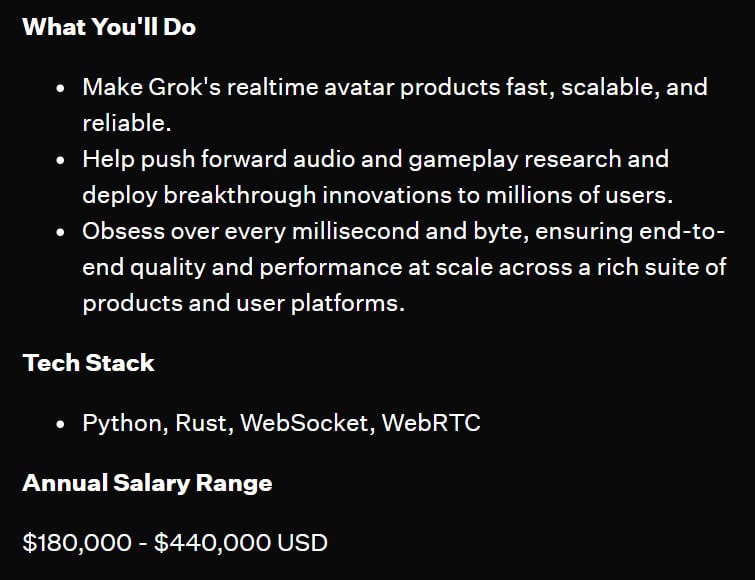Screen dimensions: 755x580
Task: Click the "Tech Stack" heading
Action: [x=88, y=362]
